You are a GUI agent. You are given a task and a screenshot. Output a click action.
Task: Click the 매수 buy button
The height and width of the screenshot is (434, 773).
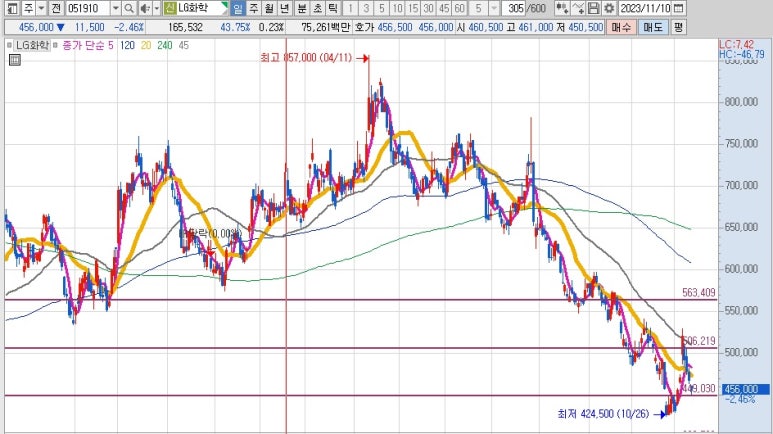click(x=621, y=27)
